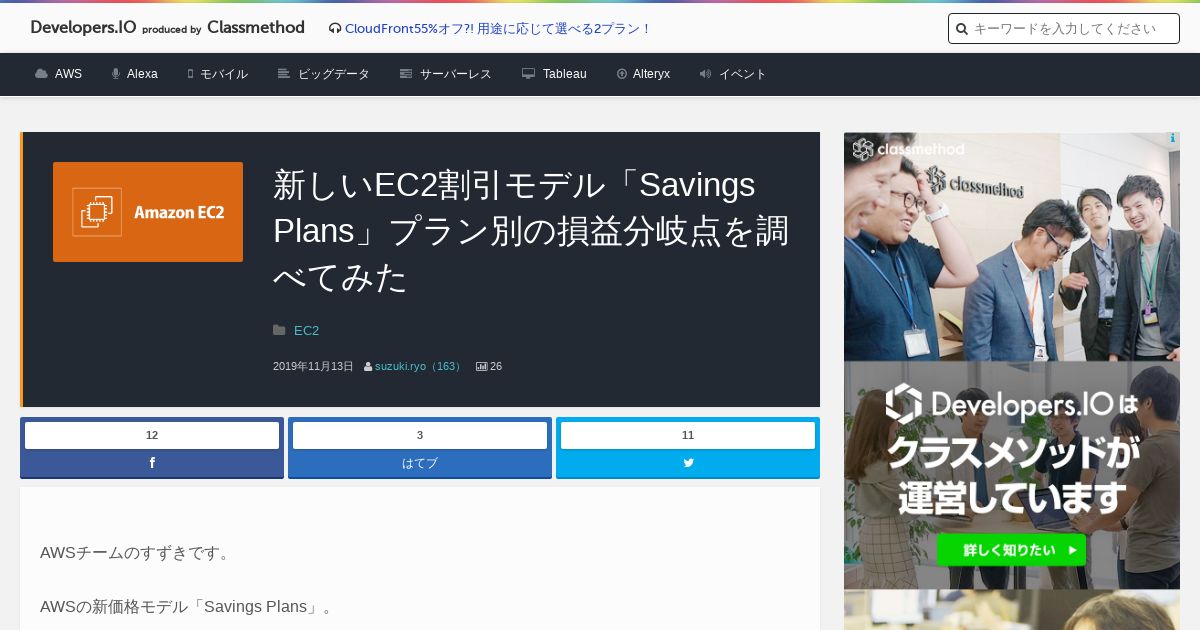Click the Twitter share count 11

tap(688, 435)
